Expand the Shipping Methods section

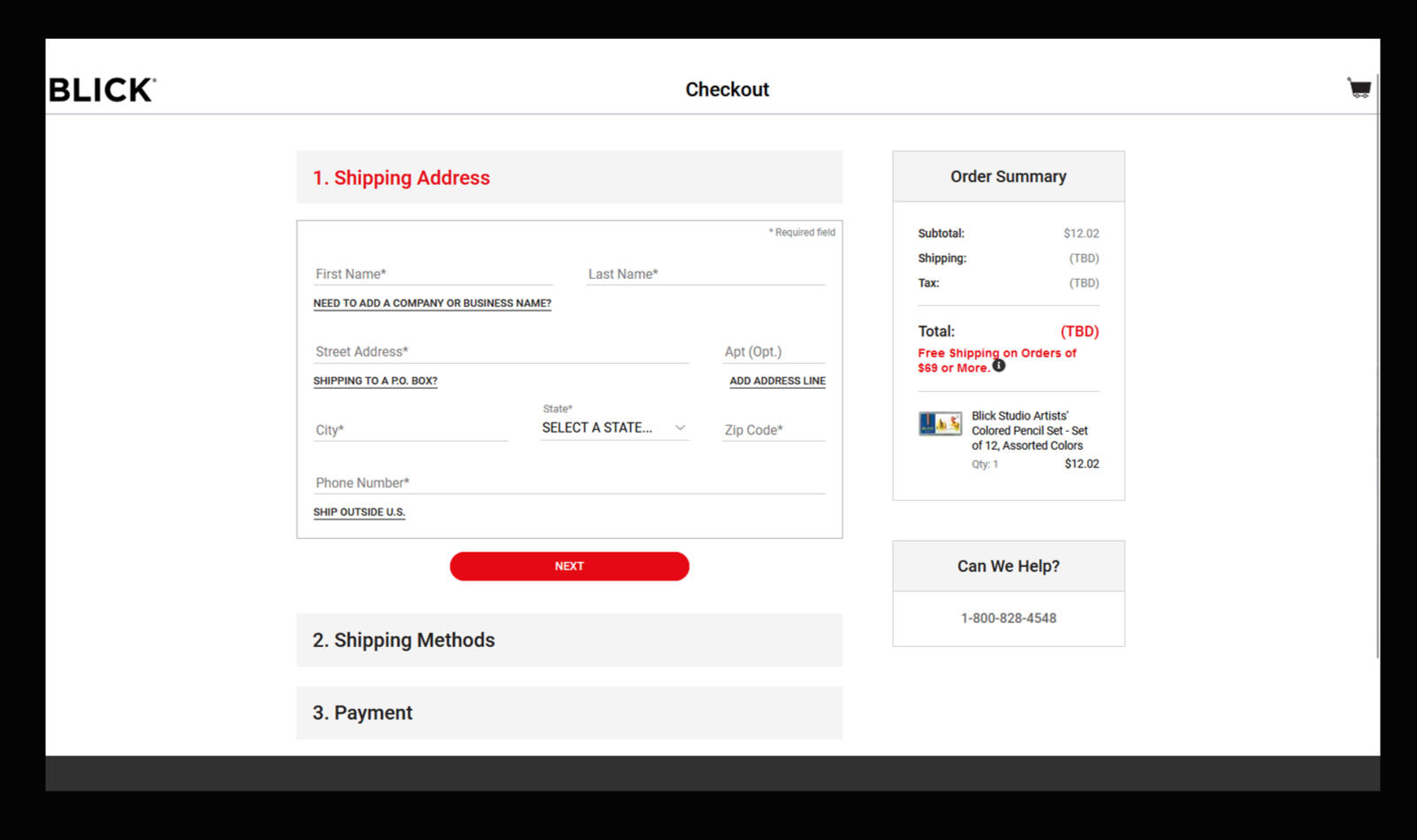click(569, 640)
